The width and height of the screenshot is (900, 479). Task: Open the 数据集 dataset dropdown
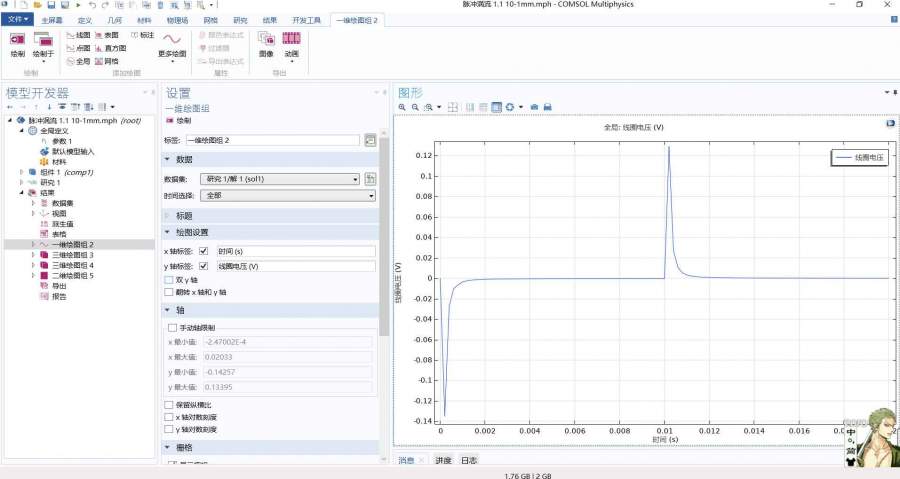click(x=280, y=179)
